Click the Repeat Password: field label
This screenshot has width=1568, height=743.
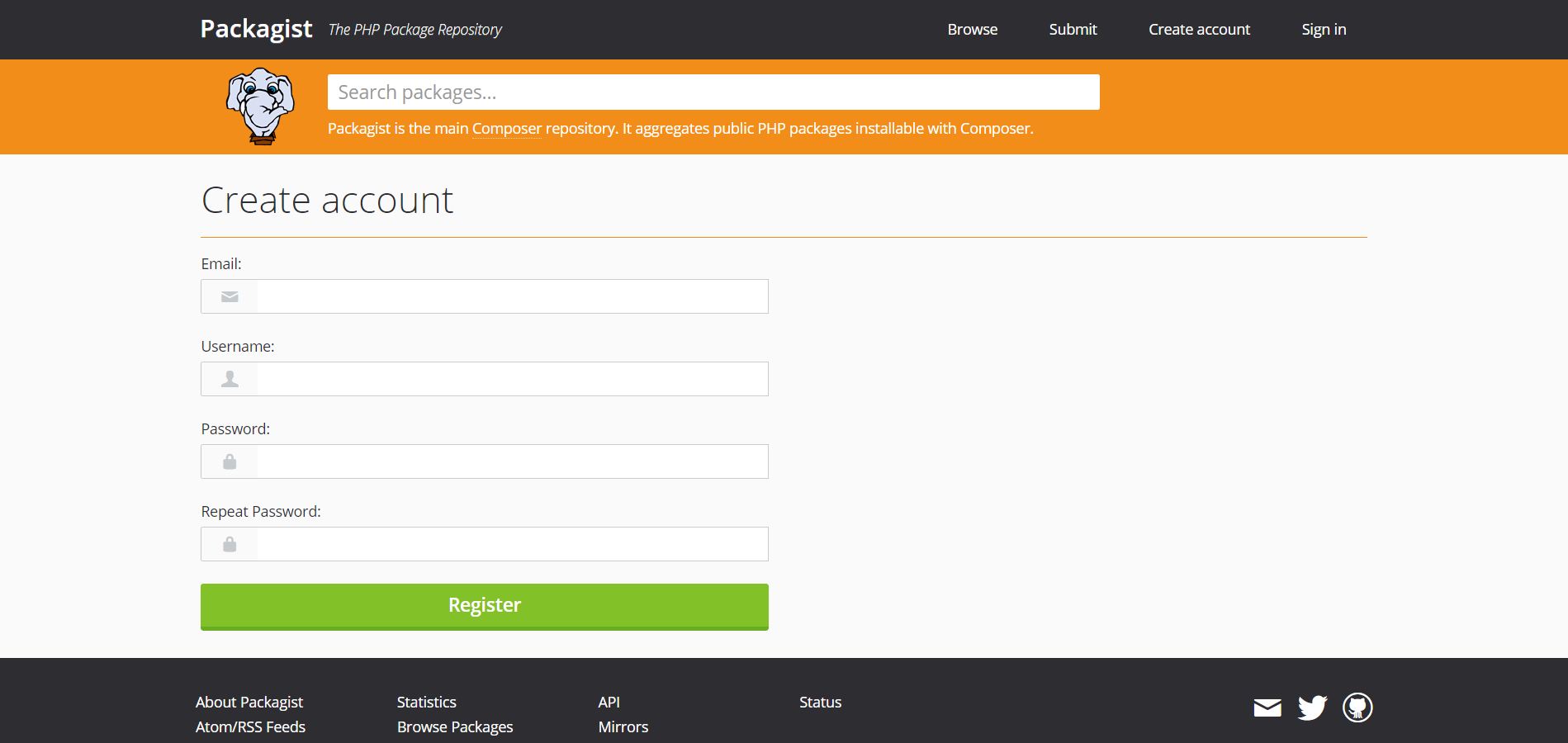click(x=261, y=512)
